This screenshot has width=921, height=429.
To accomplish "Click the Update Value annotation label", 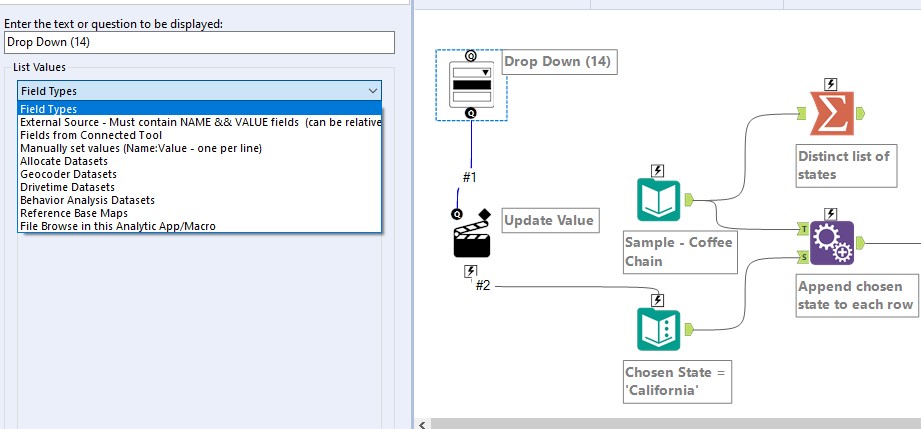I will [550, 221].
